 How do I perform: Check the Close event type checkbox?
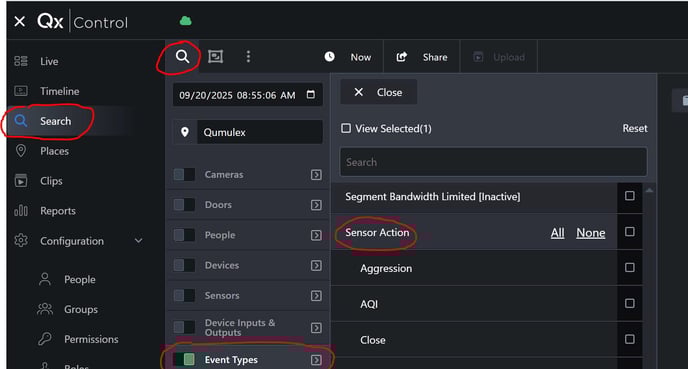coord(630,339)
